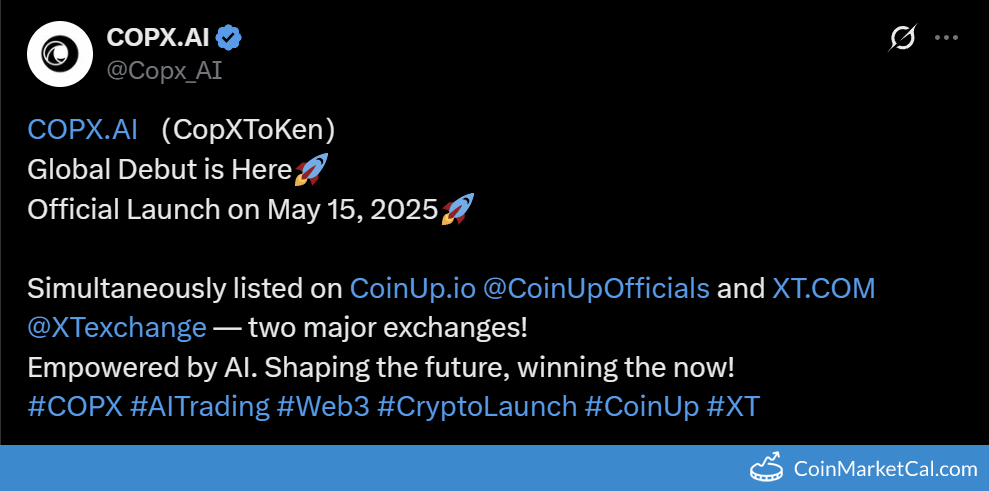Click the rocket emoji after Global Debut
This screenshot has width=989, height=491.
[311, 170]
